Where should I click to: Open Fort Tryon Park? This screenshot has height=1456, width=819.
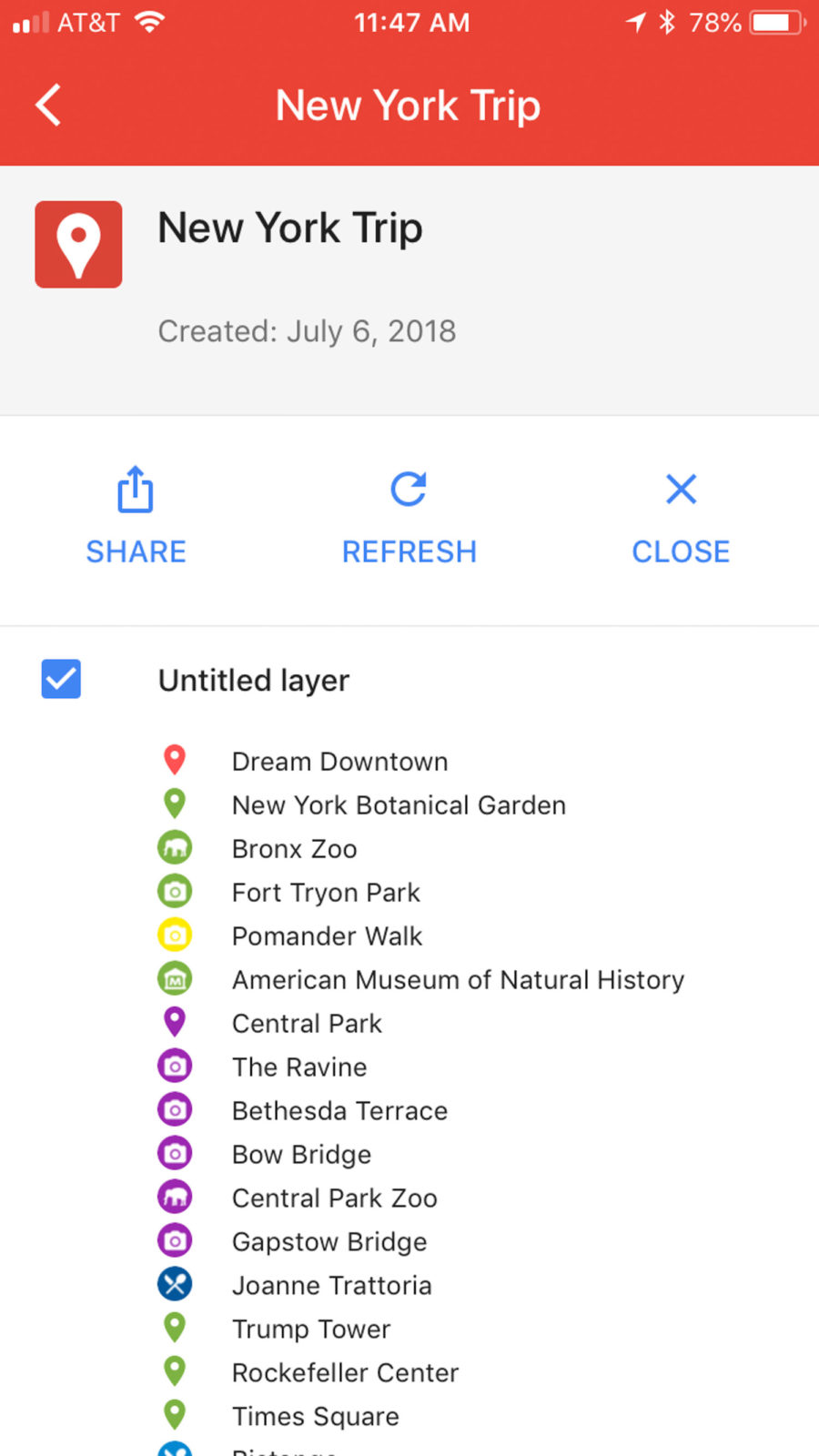point(326,893)
